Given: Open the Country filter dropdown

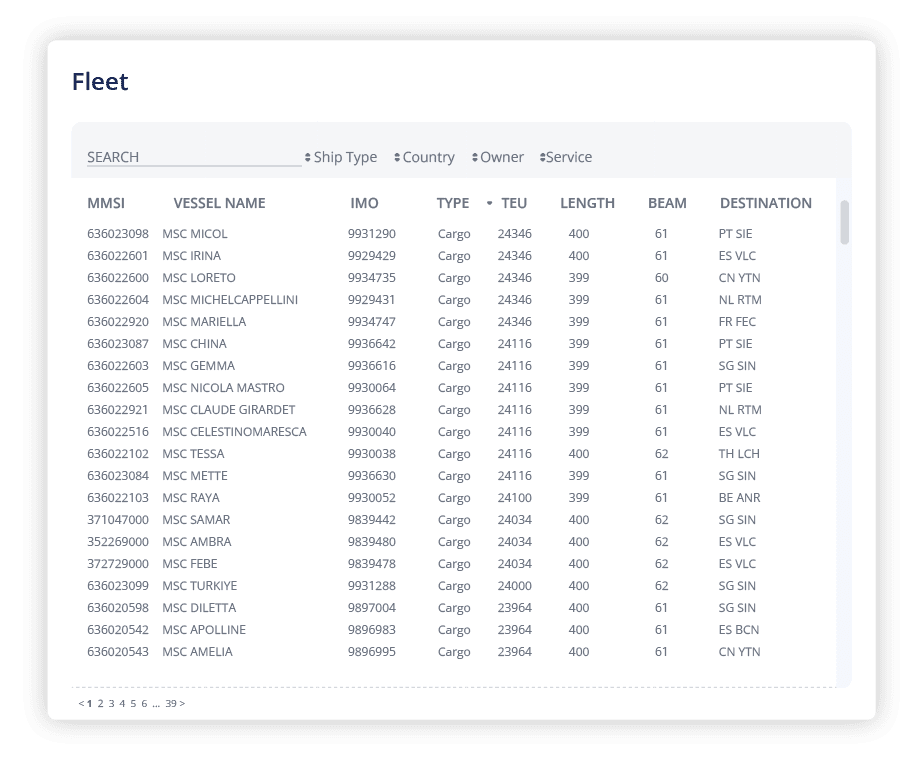Looking at the screenshot, I should tap(424, 157).
